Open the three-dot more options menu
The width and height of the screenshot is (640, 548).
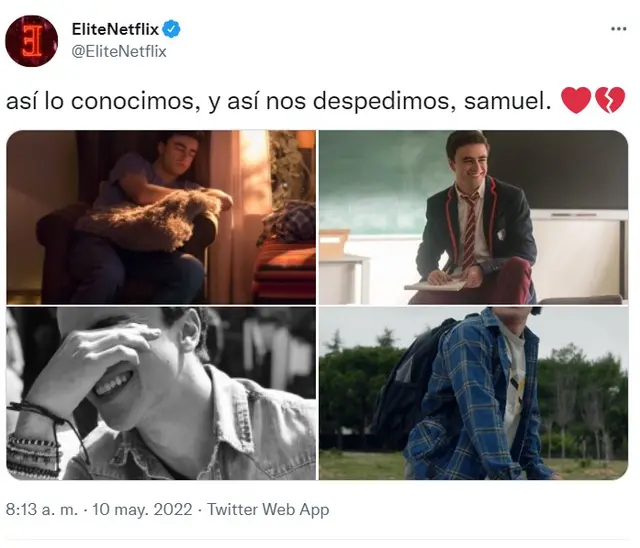[x=618, y=29]
